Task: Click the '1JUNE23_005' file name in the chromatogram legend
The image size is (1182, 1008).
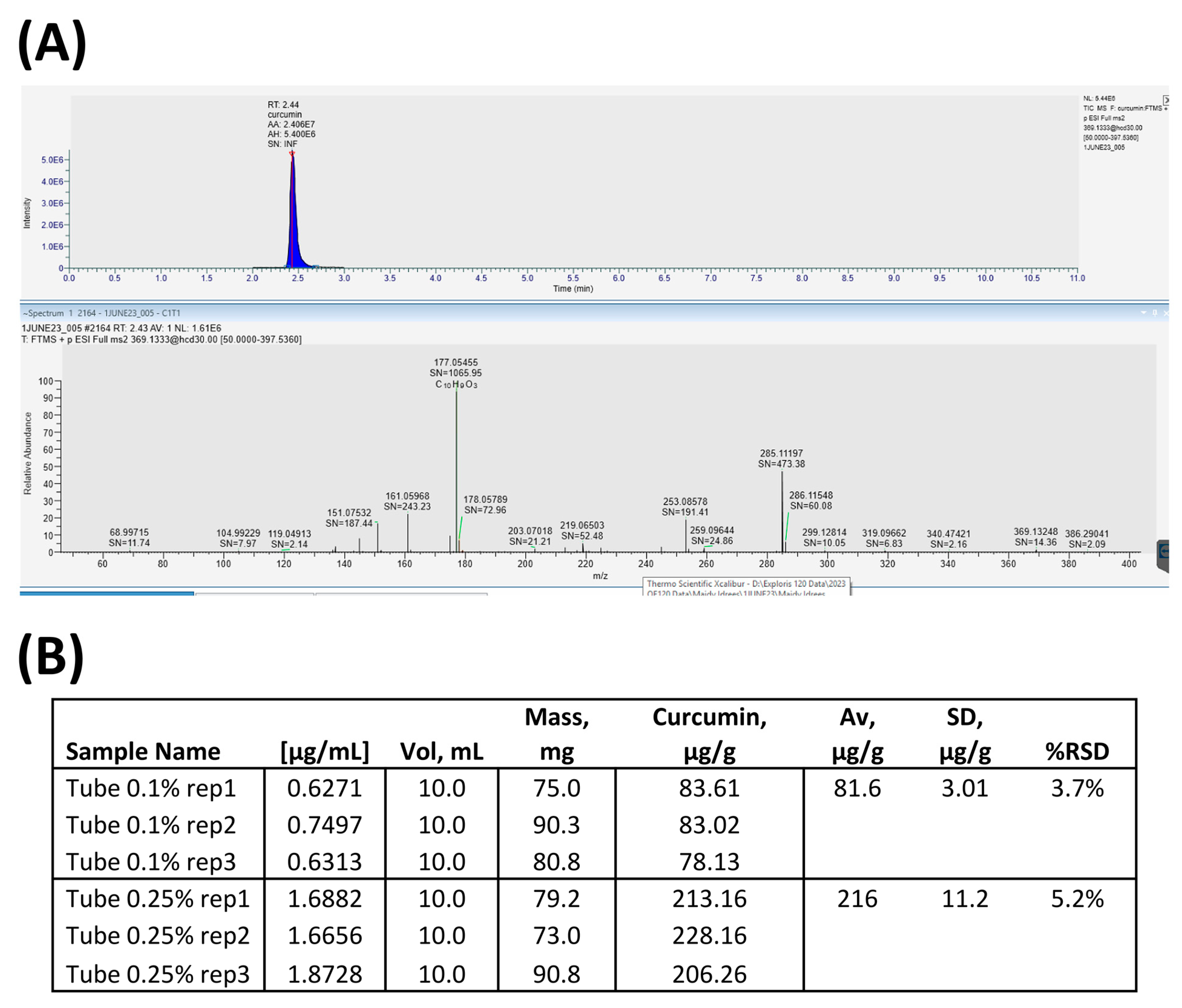Action: 1105,147
